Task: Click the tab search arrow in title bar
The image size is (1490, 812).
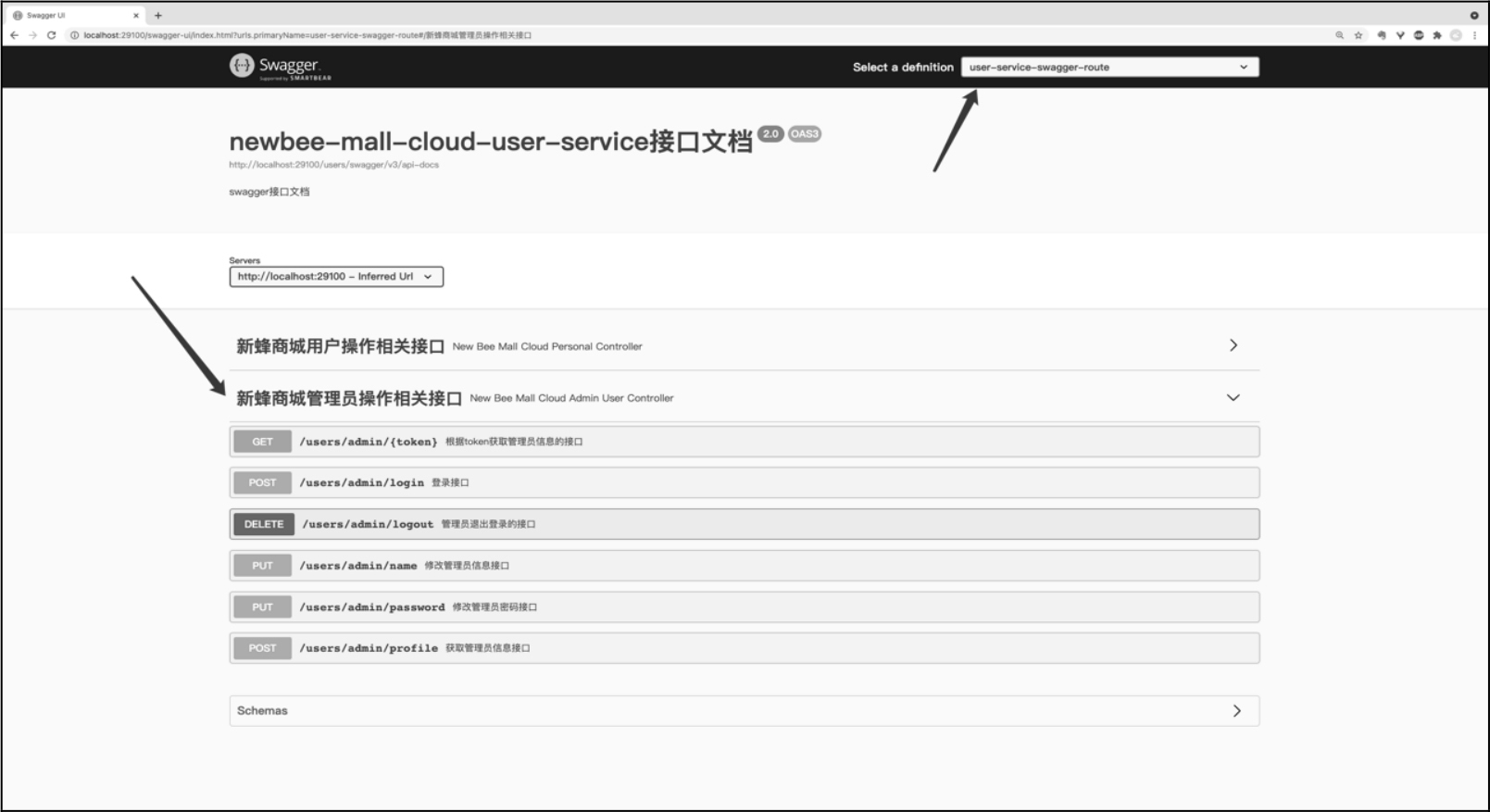Action: (x=1474, y=15)
